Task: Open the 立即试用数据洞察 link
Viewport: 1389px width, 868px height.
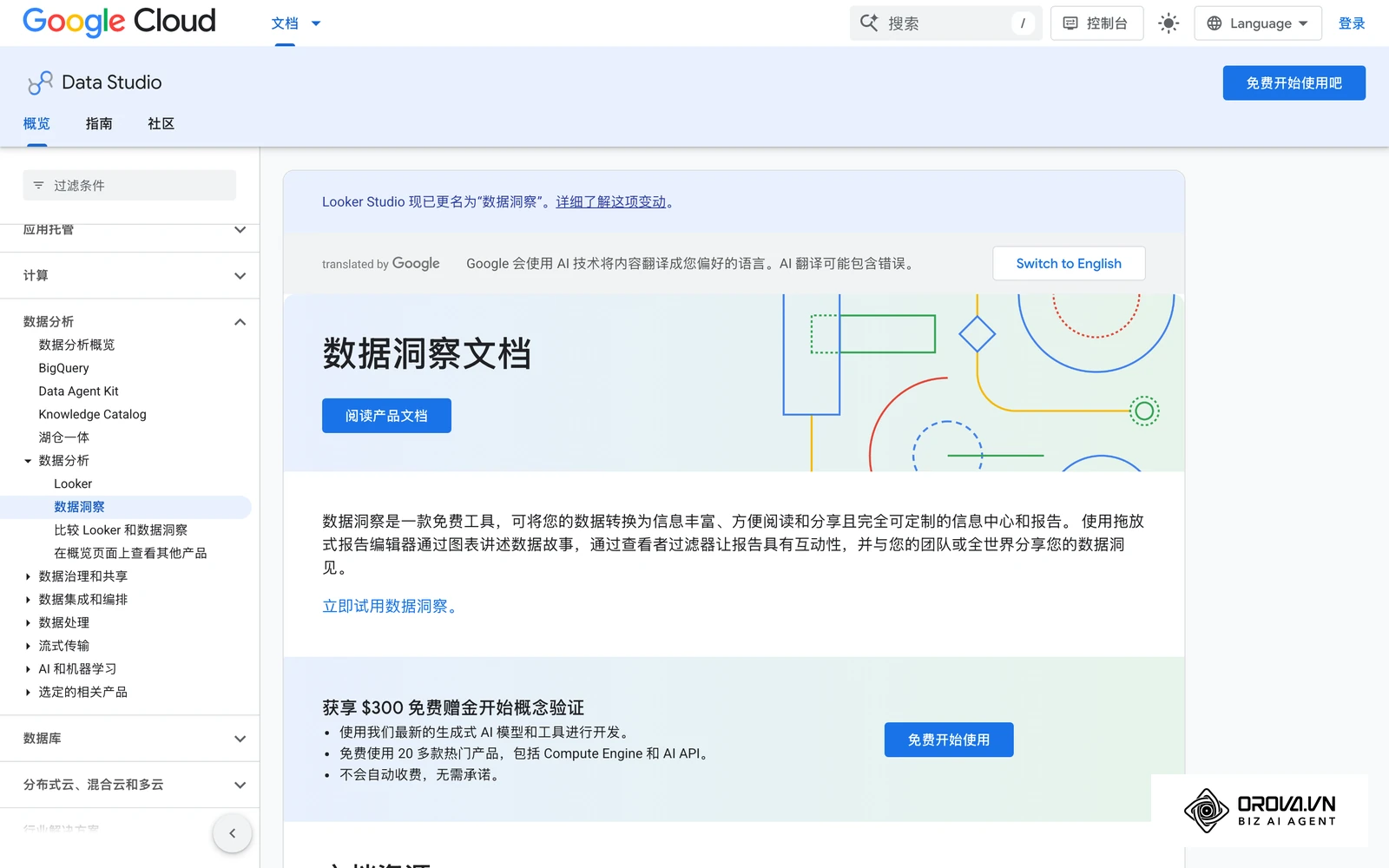Action: point(390,606)
